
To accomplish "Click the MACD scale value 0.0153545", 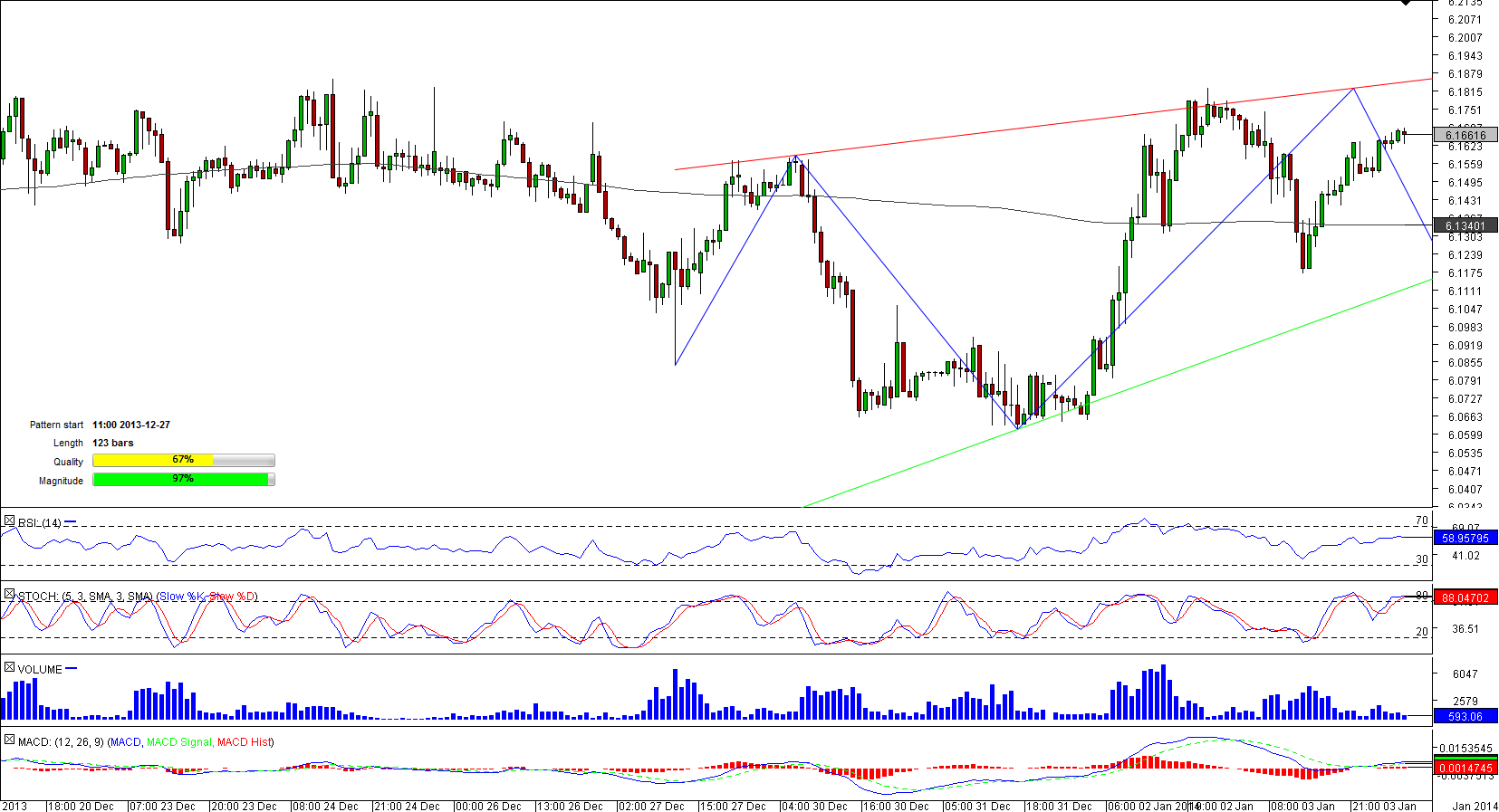I will click(x=1465, y=749).
